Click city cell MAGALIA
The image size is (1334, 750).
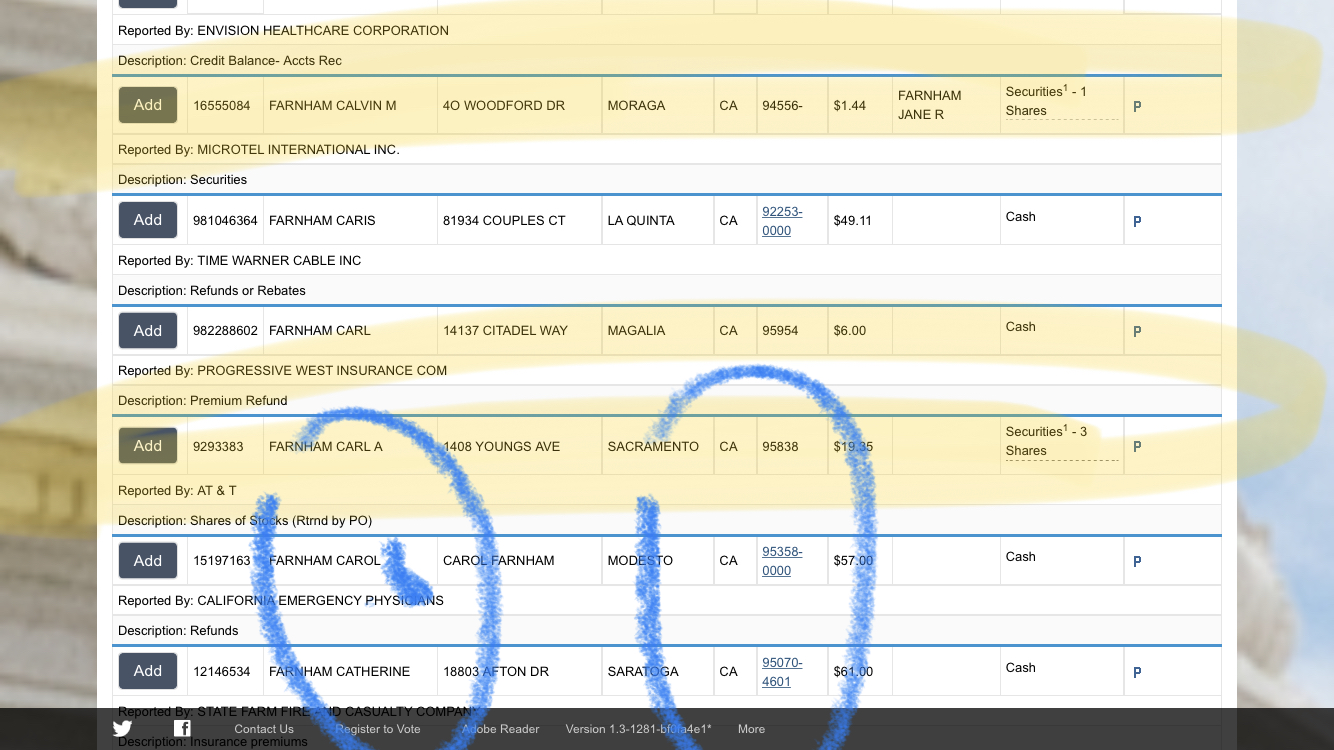636,330
